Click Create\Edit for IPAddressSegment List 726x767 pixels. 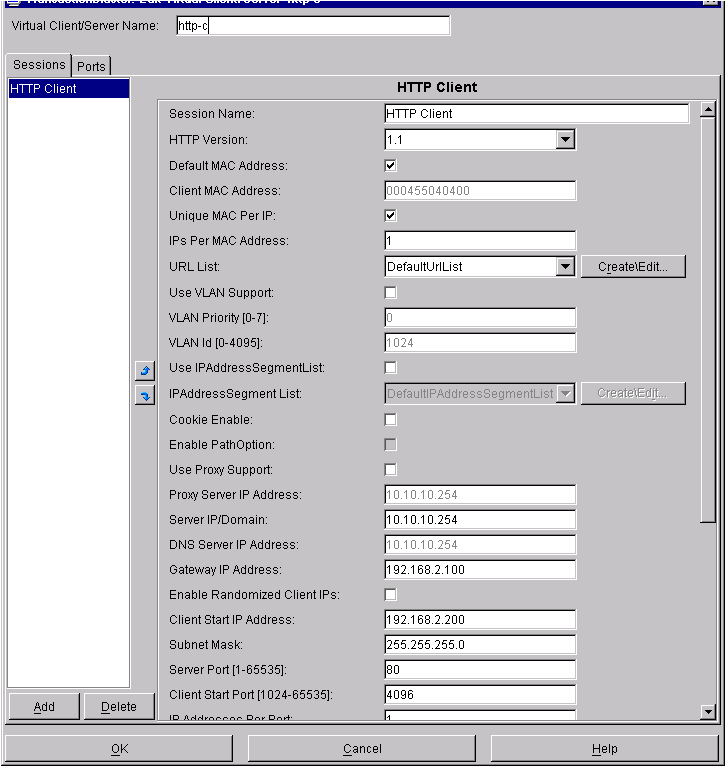click(x=633, y=393)
